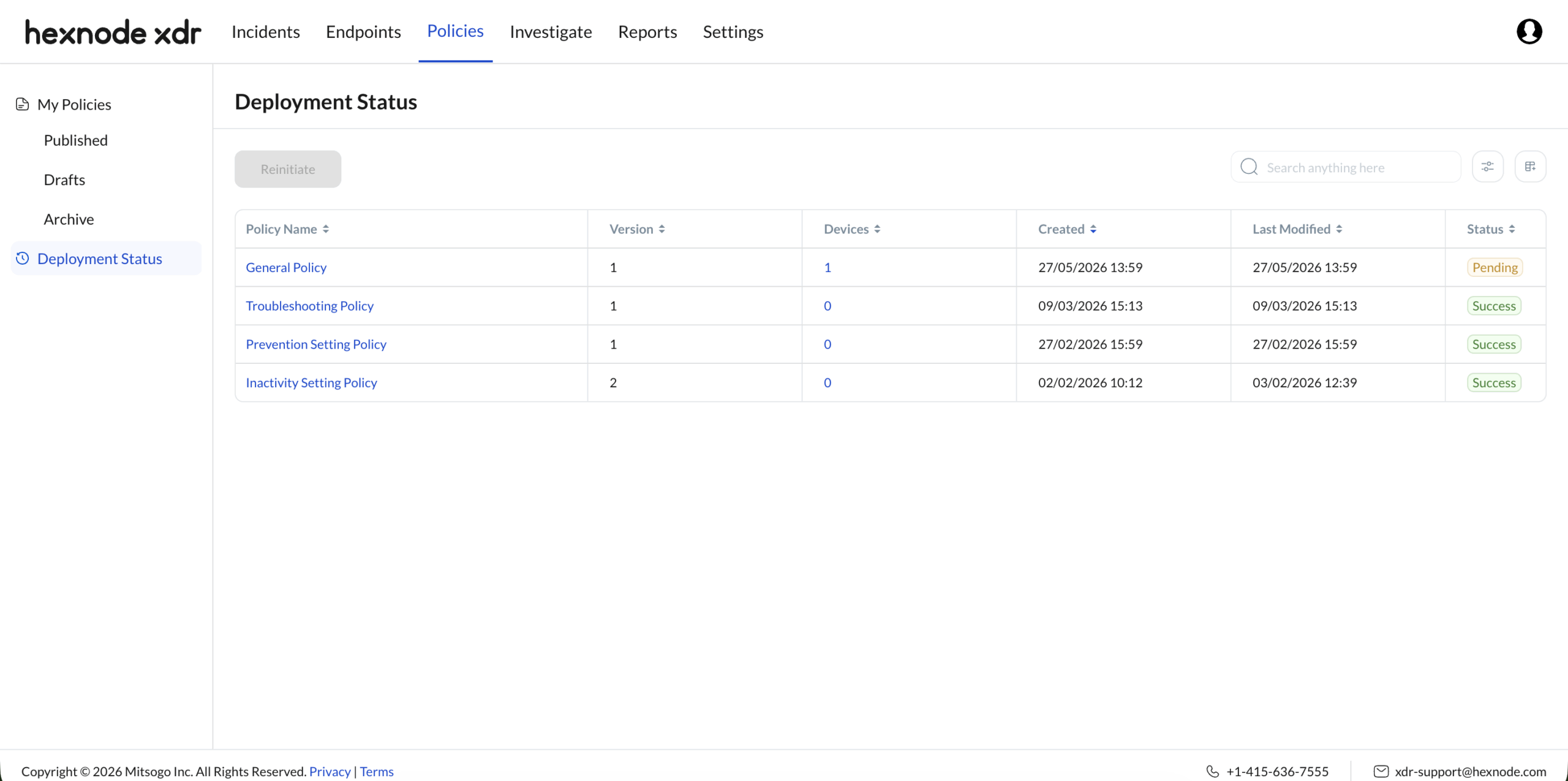The image size is (1568, 781).
Task: Open the Settings tab
Action: click(x=733, y=32)
